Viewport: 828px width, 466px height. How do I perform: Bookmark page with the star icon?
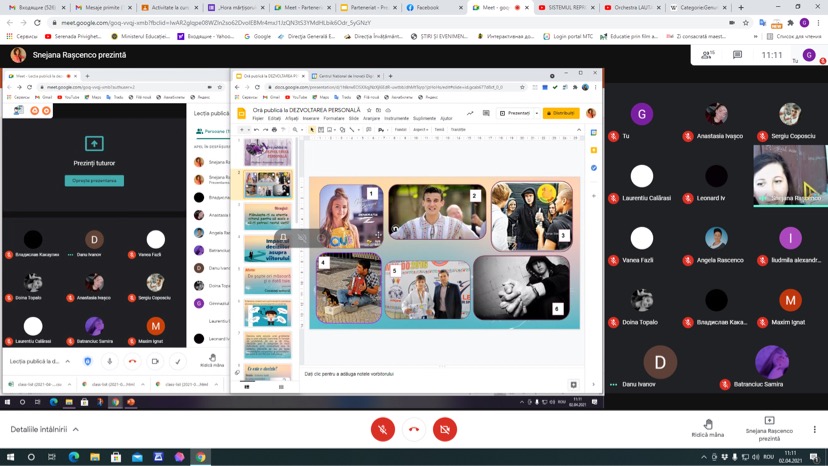[746, 23]
